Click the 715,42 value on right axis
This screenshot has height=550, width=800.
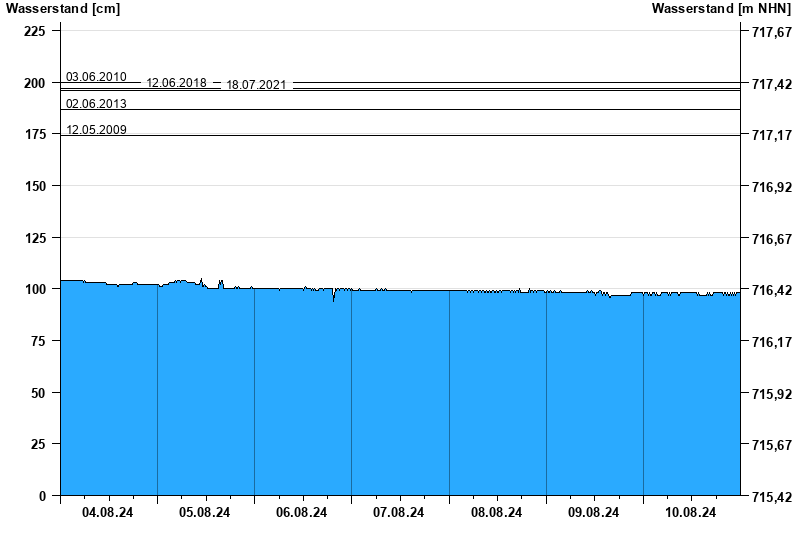pyautogui.click(x=772, y=496)
